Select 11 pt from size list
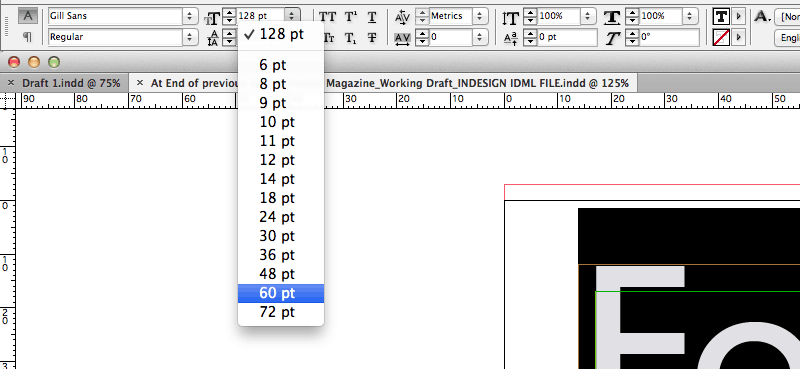This screenshot has width=800, height=369. 281,141
